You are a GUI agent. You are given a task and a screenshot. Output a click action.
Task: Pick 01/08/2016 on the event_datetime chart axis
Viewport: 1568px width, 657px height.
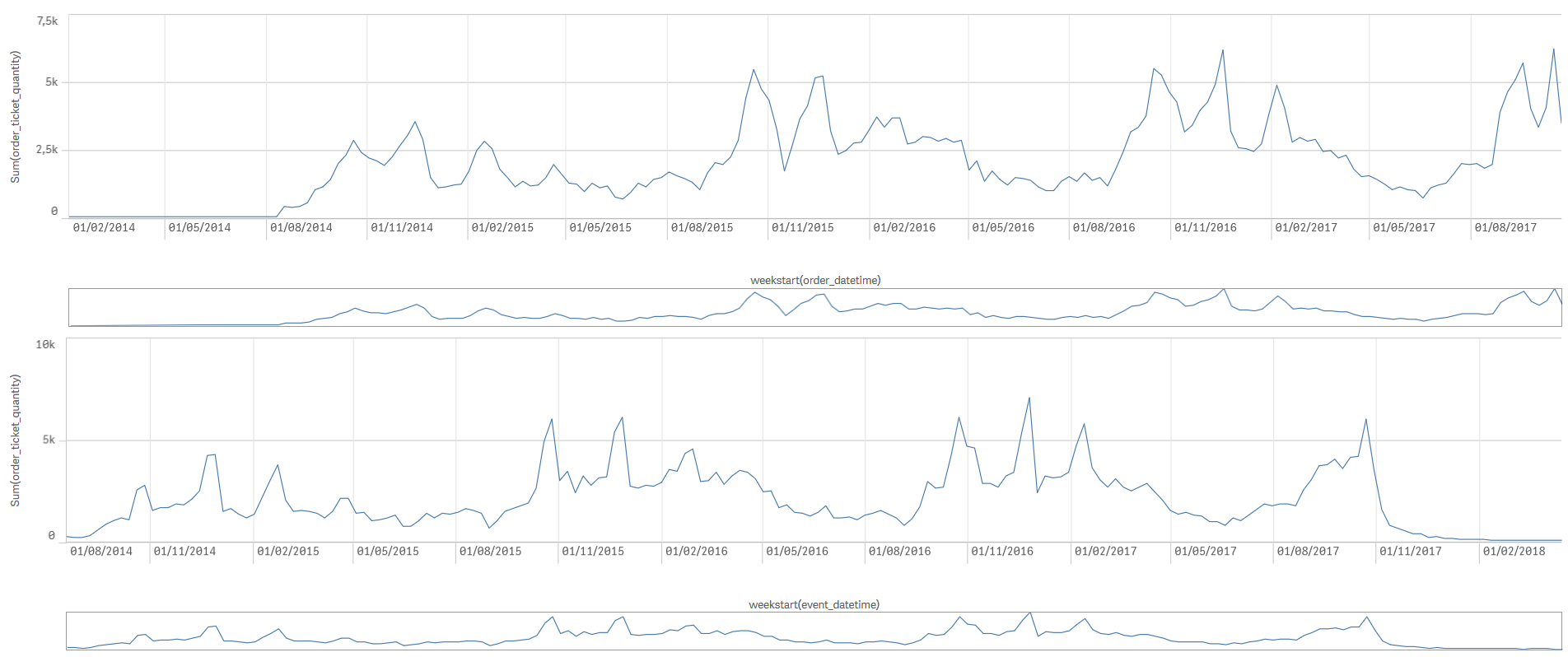point(899,551)
